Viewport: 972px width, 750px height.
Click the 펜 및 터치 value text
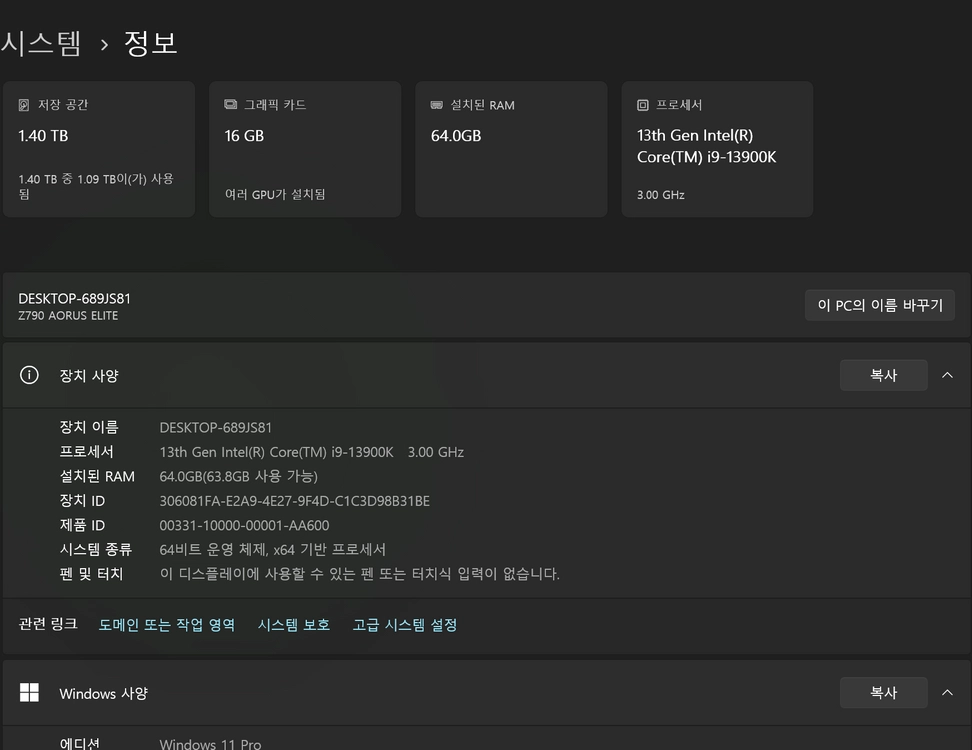pyautogui.click(x=360, y=574)
